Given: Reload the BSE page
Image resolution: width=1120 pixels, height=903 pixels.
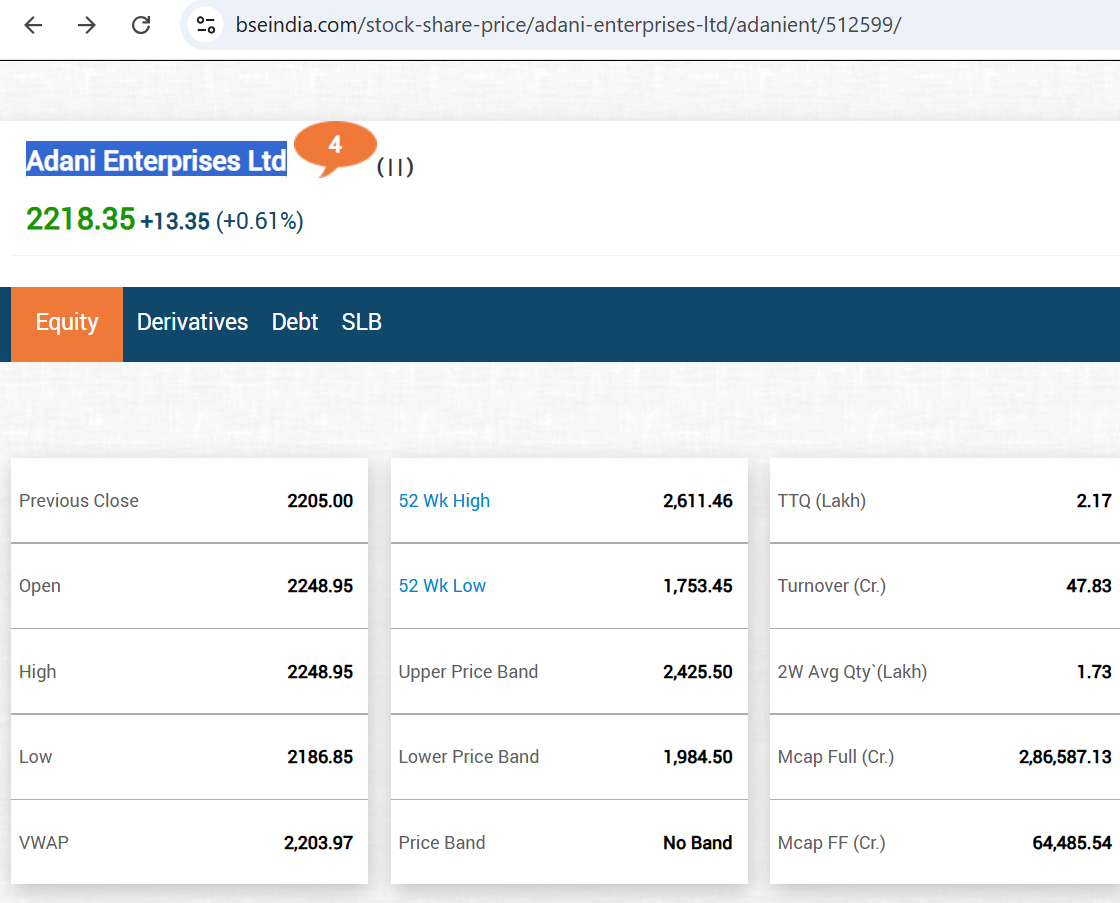Looking at the screenshot, I should click(141, 26).
